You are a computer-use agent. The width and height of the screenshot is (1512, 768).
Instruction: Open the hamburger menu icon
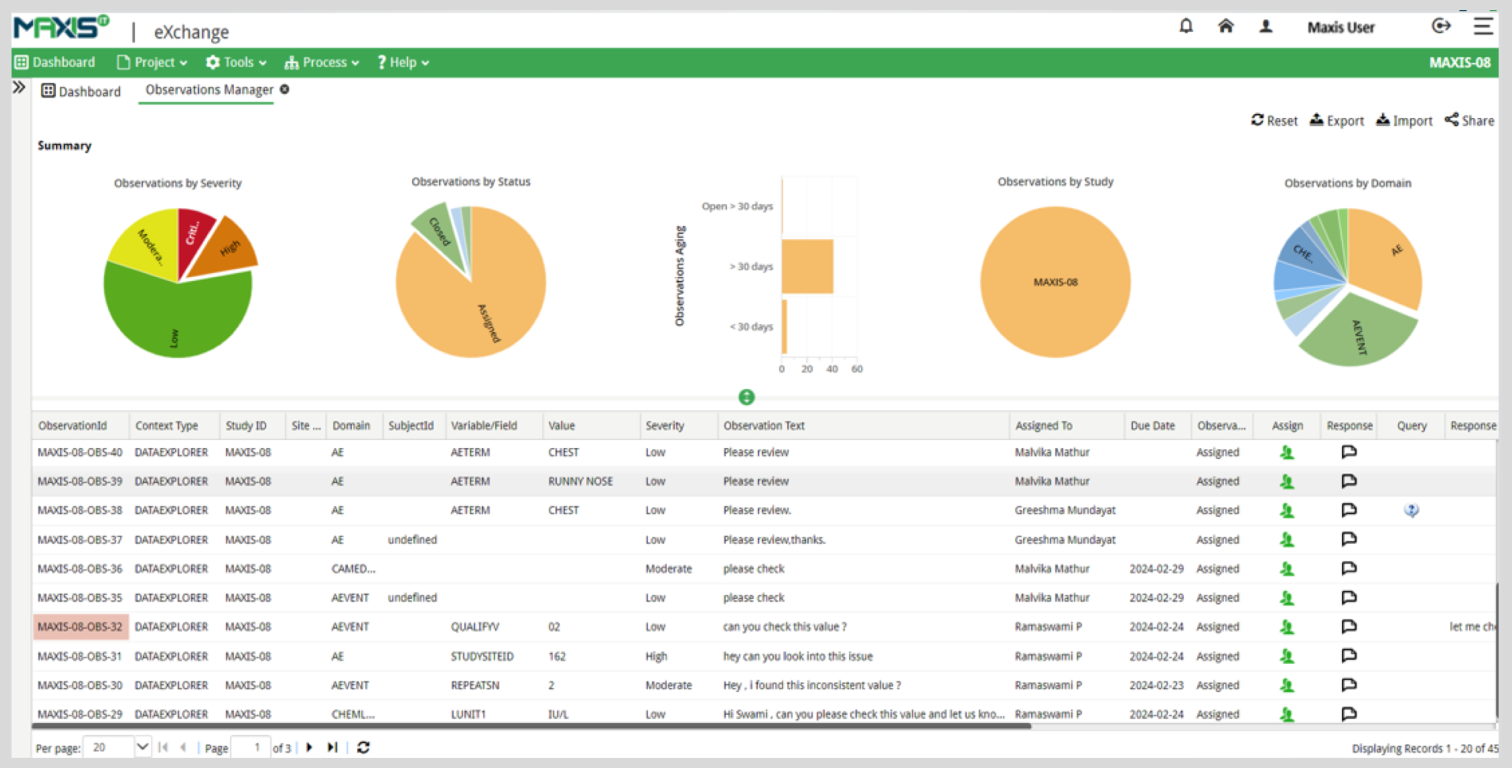tap(1482, 26)
